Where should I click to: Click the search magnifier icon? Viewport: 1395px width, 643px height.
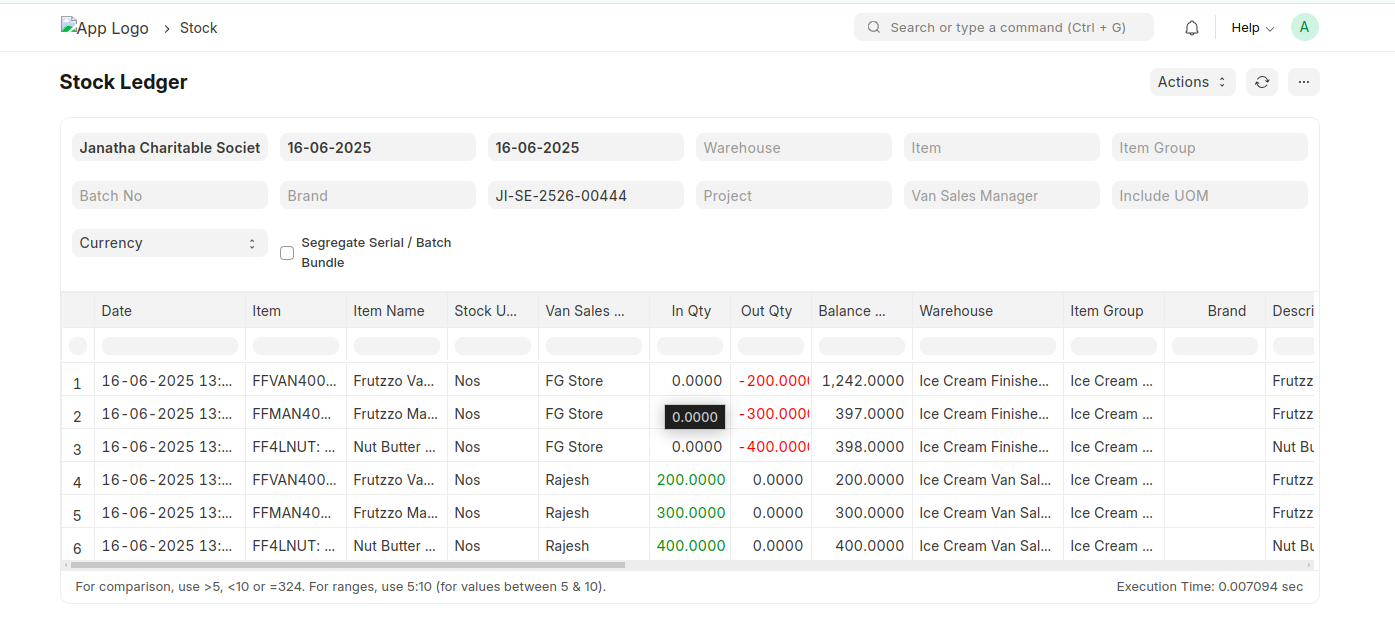(874, 28)
